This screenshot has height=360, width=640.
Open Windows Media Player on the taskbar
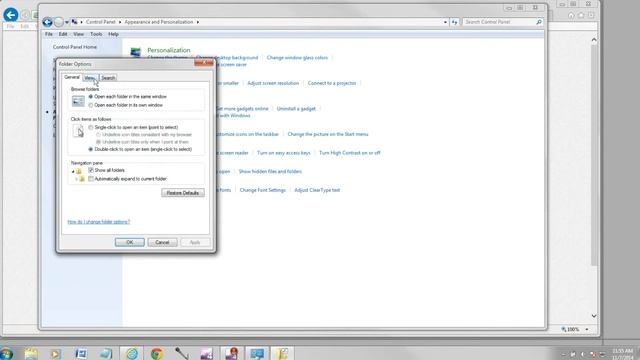(x=56, y=353)
